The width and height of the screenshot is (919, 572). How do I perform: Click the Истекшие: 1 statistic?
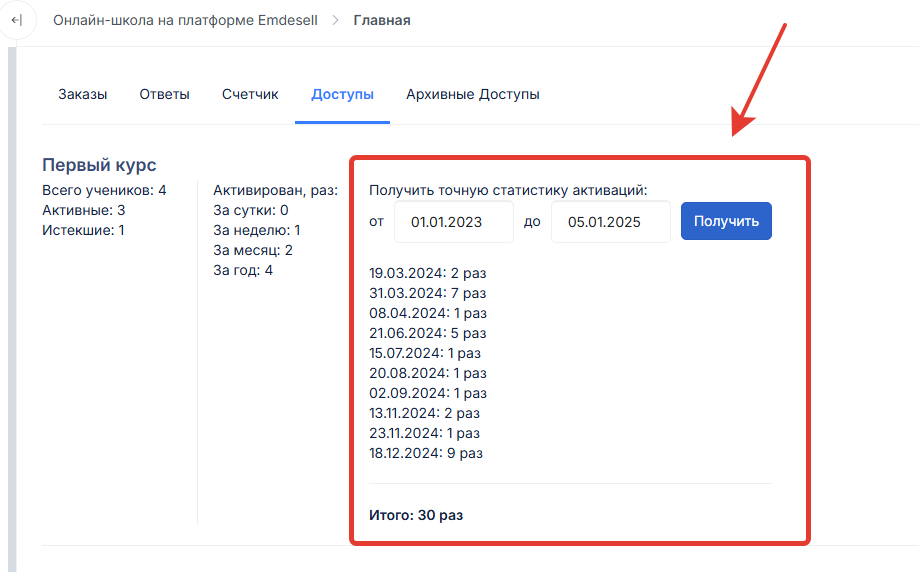click(83, 230)
